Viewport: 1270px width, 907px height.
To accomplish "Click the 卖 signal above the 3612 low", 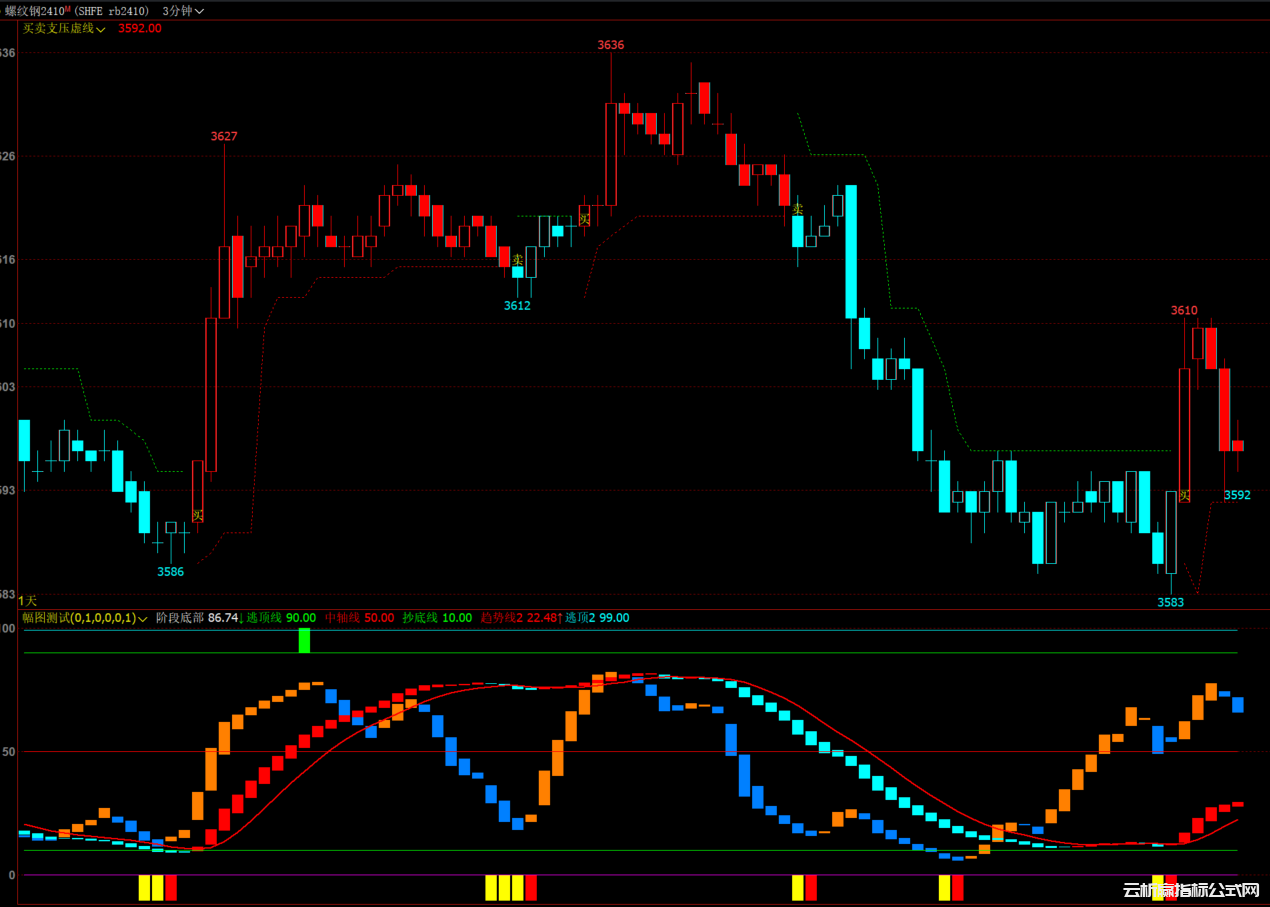I will point(517,260).
